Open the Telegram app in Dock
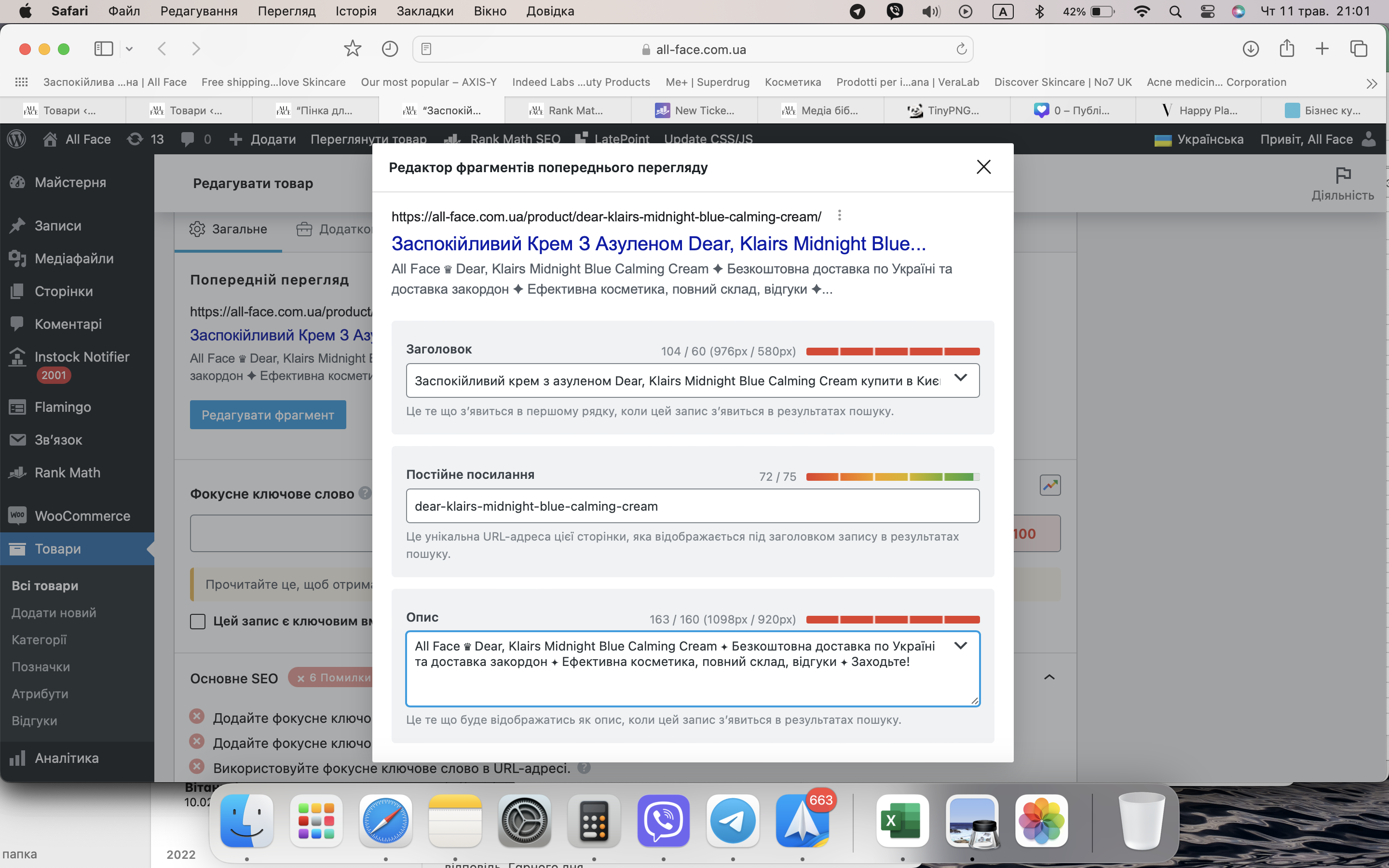 [x=733, y=821]
